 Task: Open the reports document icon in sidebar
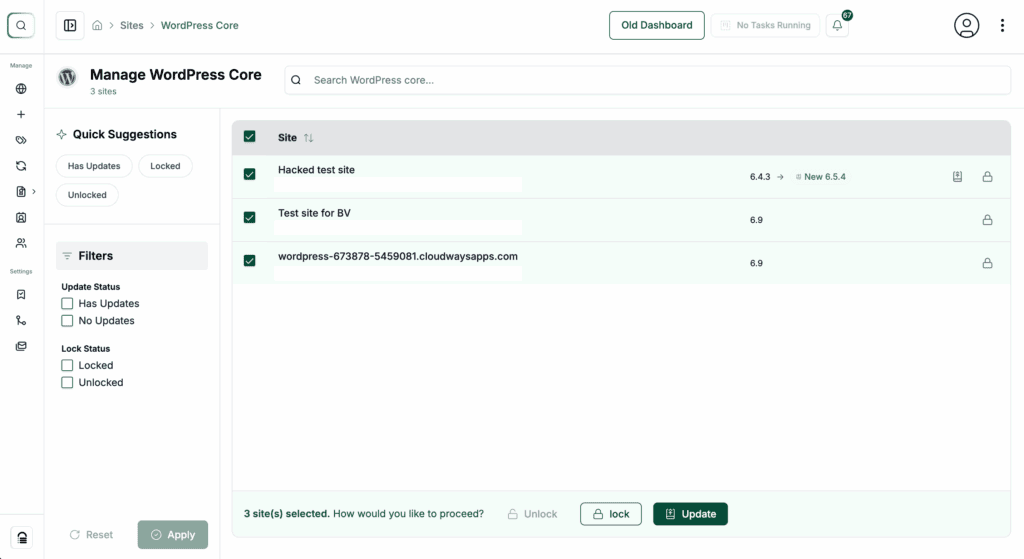pyautogui.click(x=21, y=191)
